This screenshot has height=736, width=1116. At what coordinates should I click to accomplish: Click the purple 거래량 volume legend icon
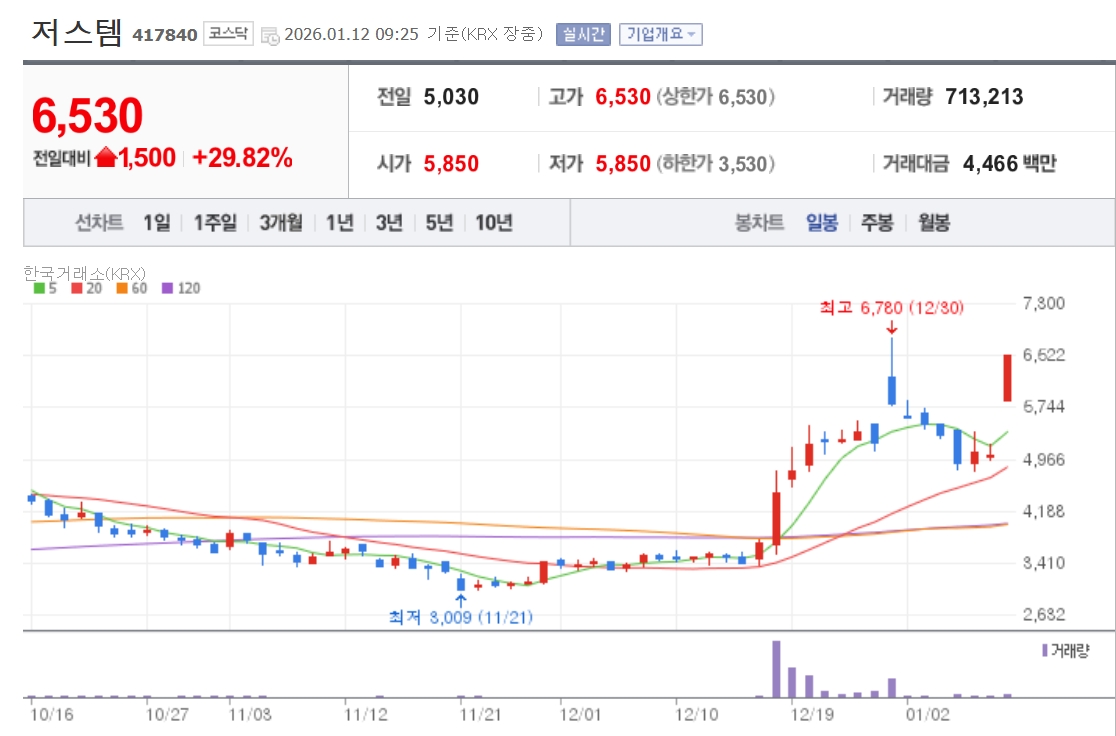1045,650
